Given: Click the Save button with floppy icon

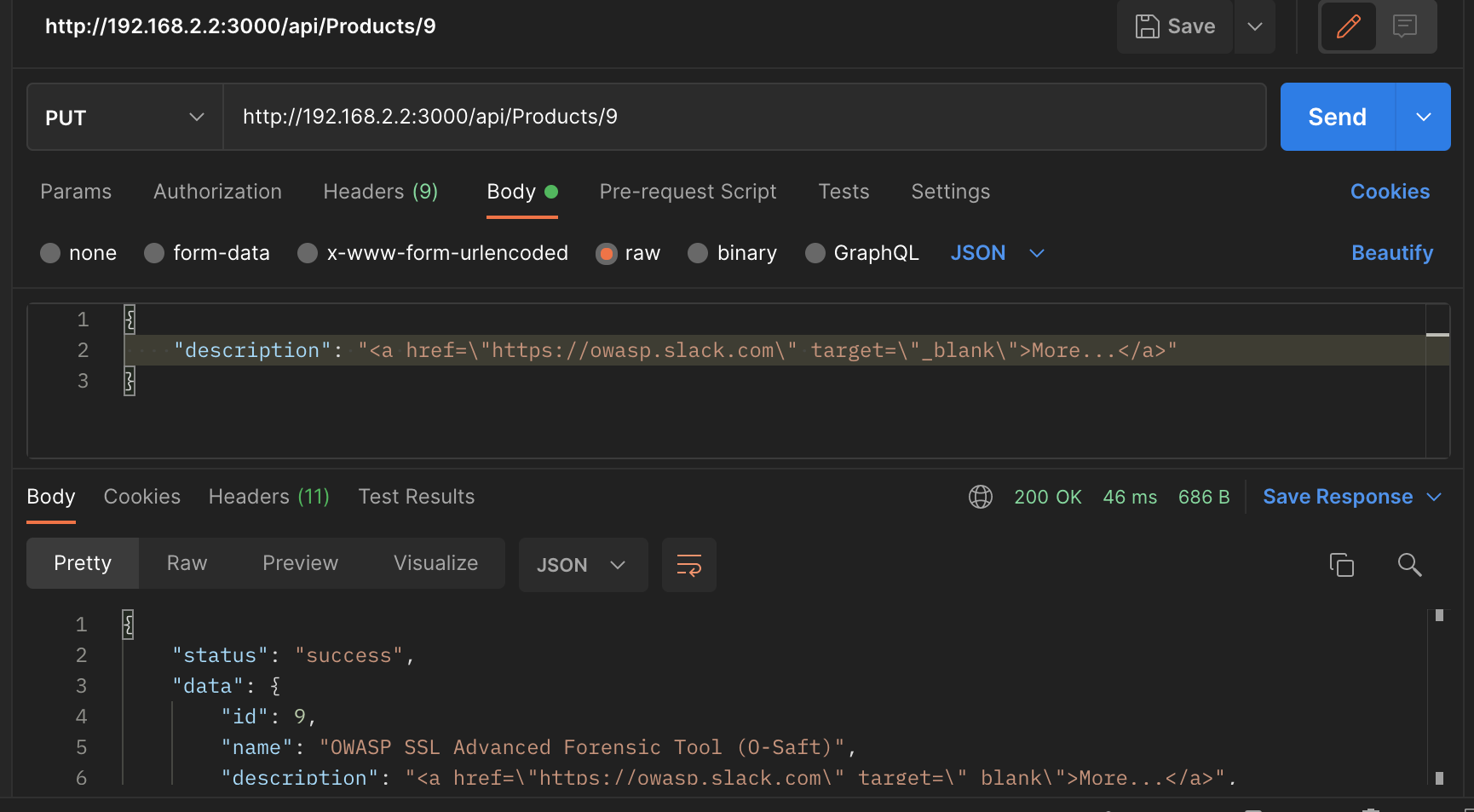Looking at the screenshot, I should click(x=1175, y=26).
